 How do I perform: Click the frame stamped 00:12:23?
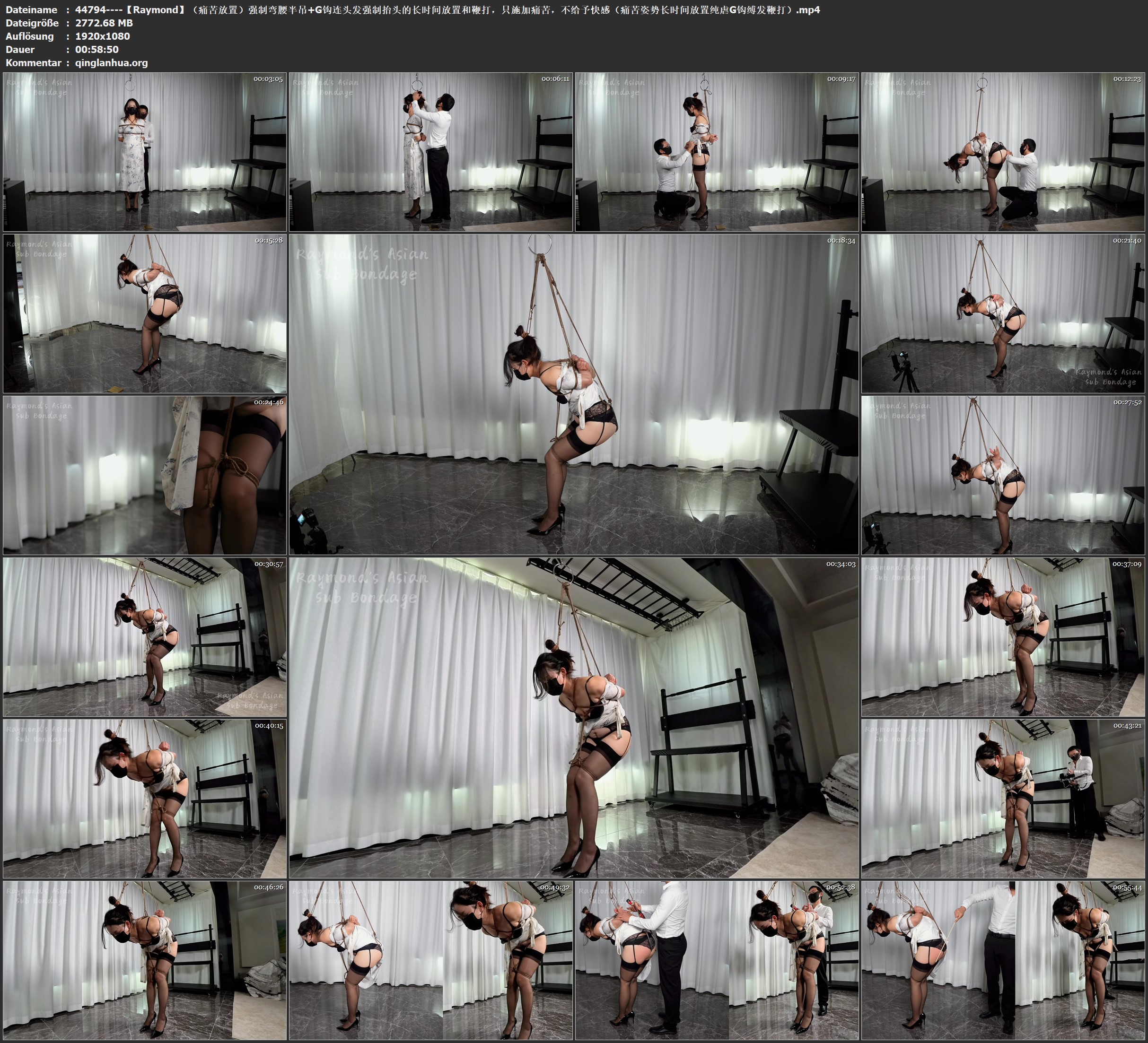tap(1003, 151)
